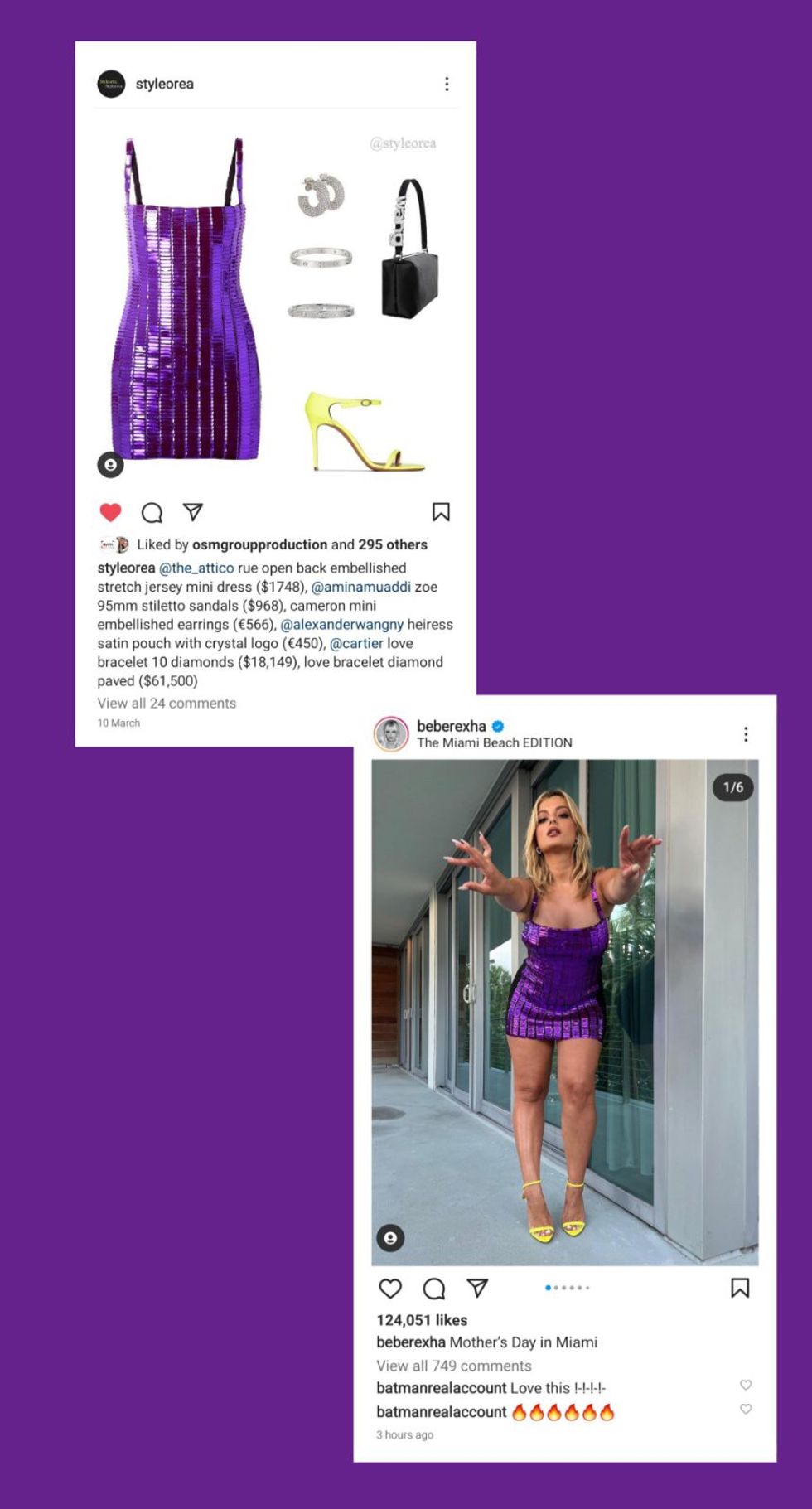The image size is (812, 1509).
Task: Expand View all 24 comments
Action: 167,703
